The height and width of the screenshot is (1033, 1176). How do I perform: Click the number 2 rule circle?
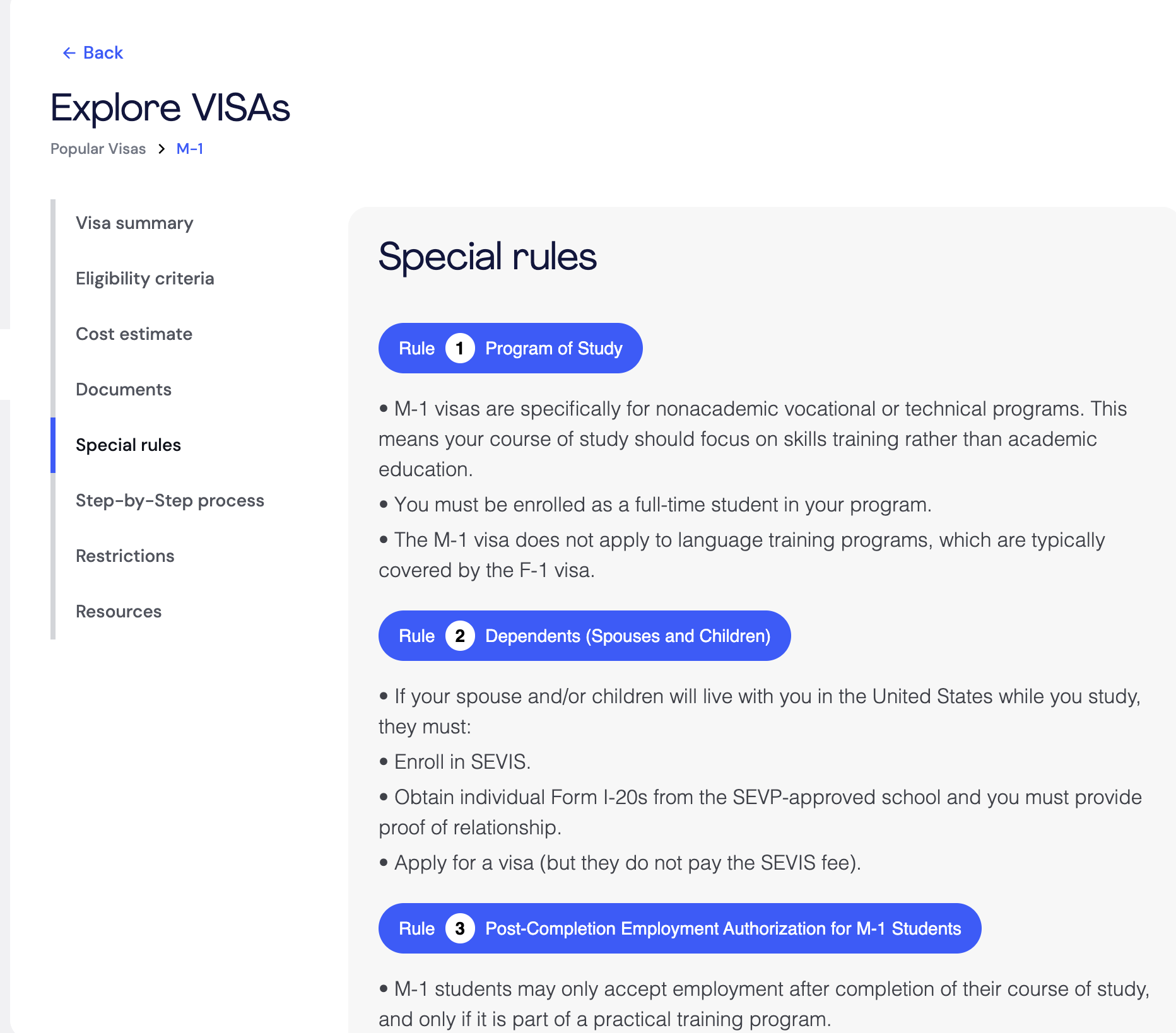pyautogui.click(x=460, y=636)
